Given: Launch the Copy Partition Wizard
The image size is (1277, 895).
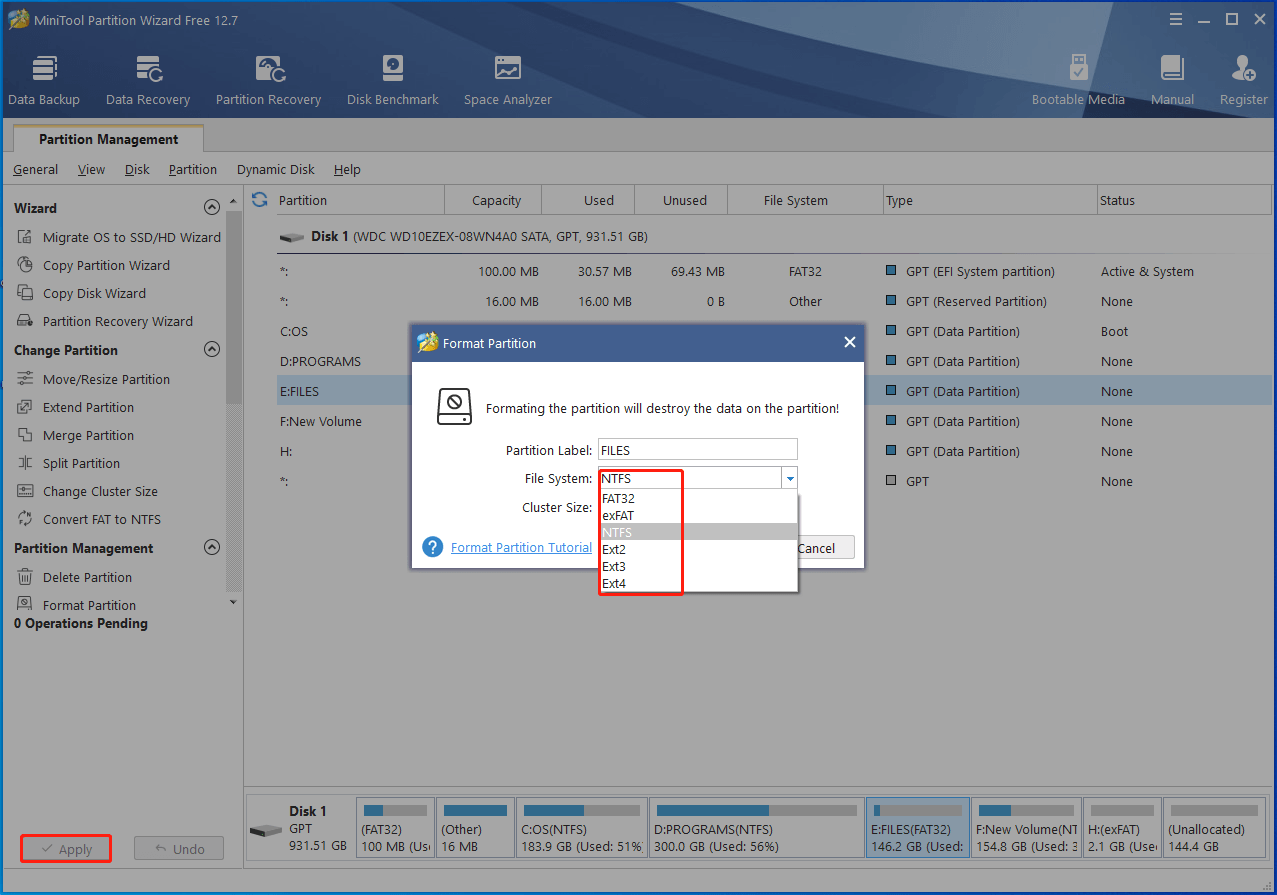Looking at the screenshot, I should point(93,265).
